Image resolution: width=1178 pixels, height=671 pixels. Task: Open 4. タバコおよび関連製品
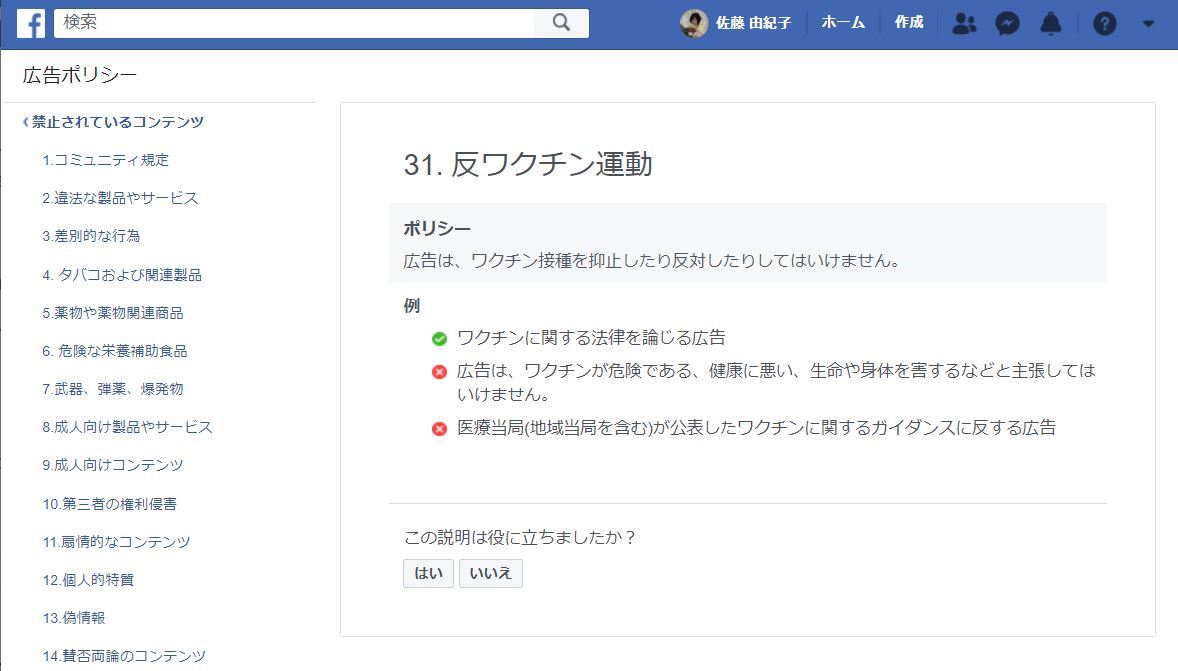tap(122, 275)
